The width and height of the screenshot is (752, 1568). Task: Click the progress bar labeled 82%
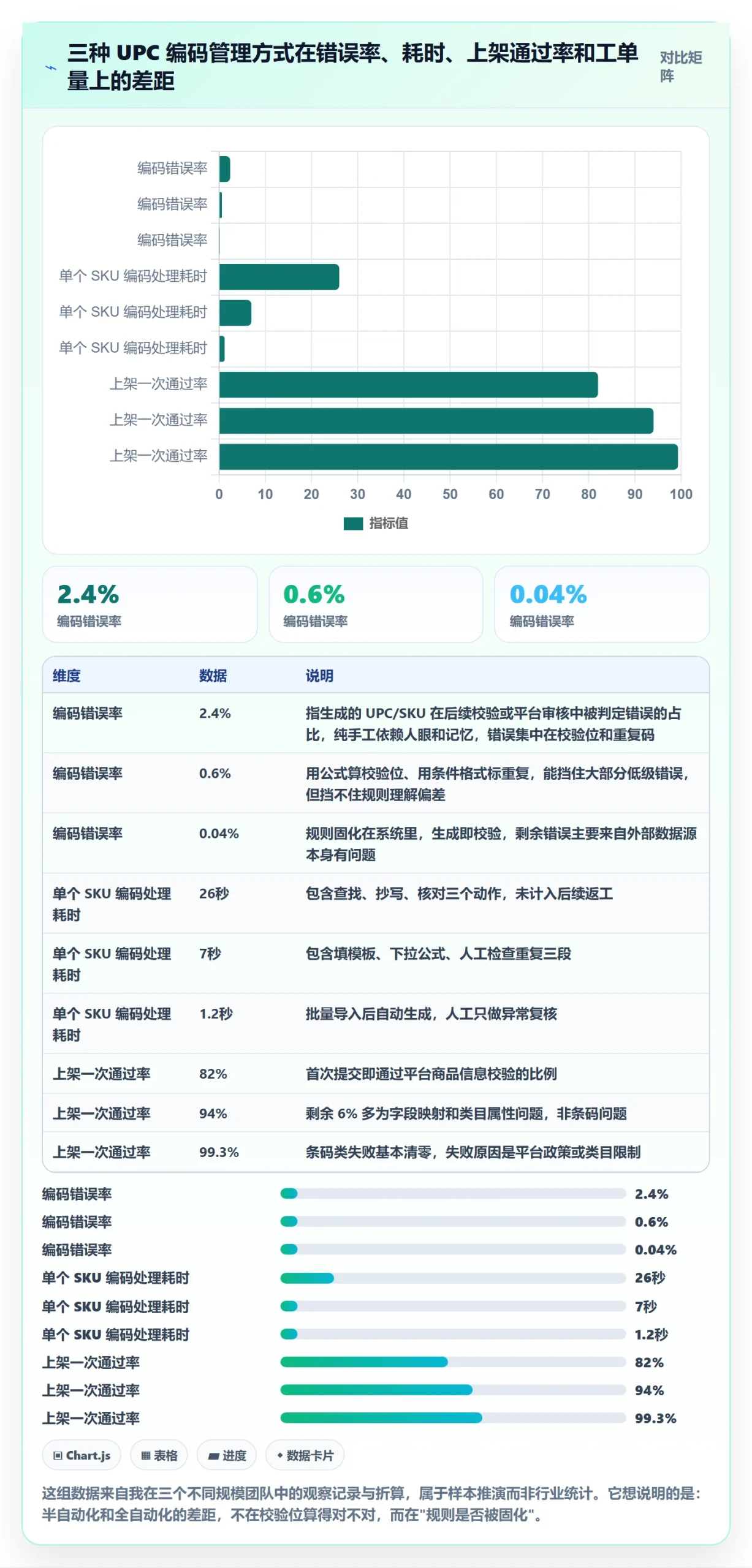[453, 1362]
